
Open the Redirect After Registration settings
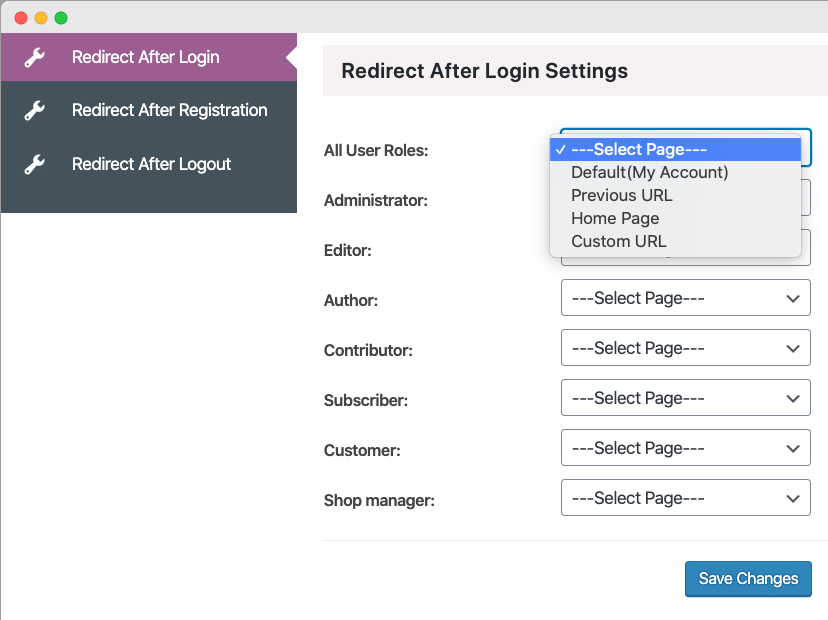(168, 110)
